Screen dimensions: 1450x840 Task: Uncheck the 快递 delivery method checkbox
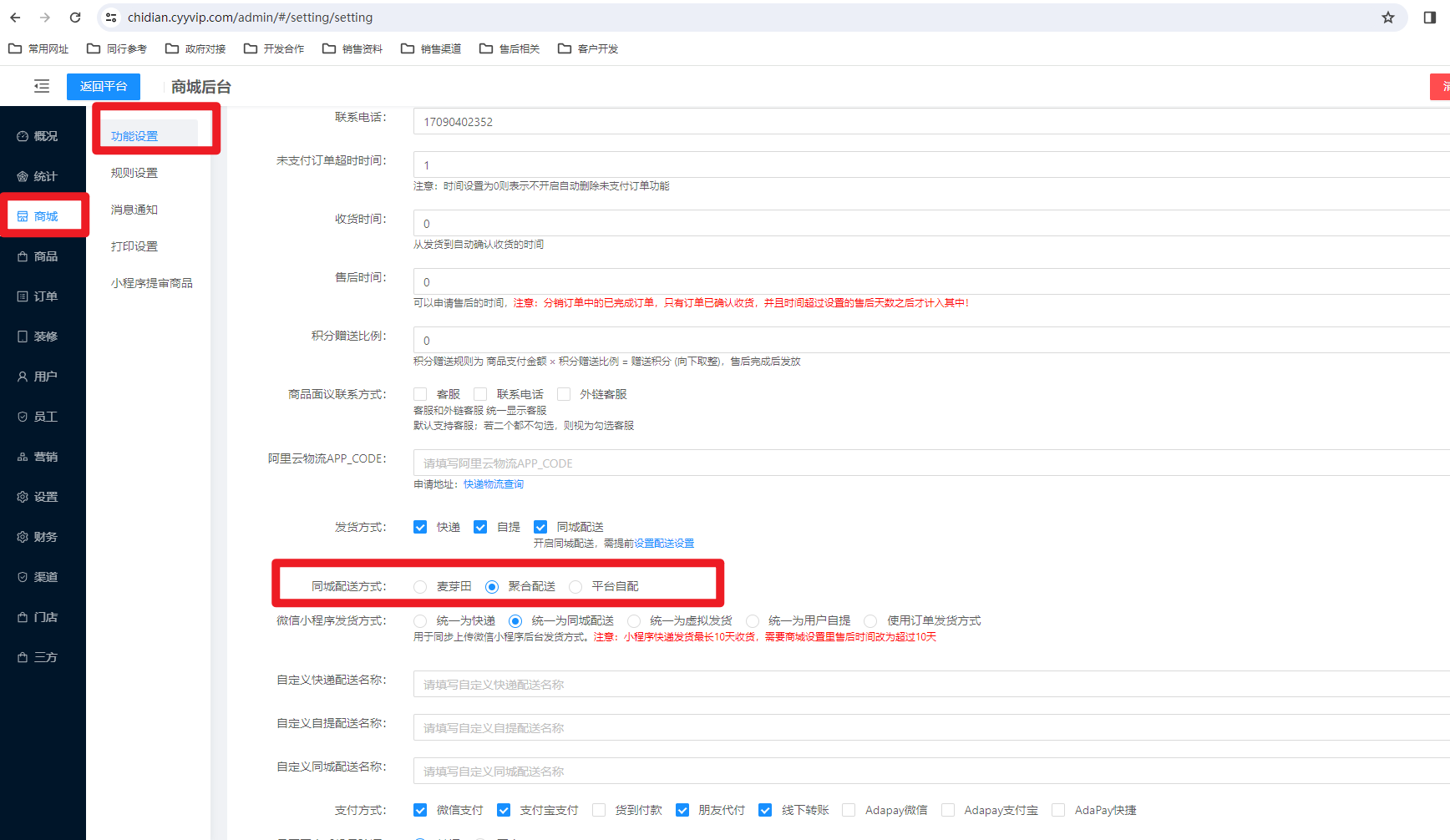point(420,527)
